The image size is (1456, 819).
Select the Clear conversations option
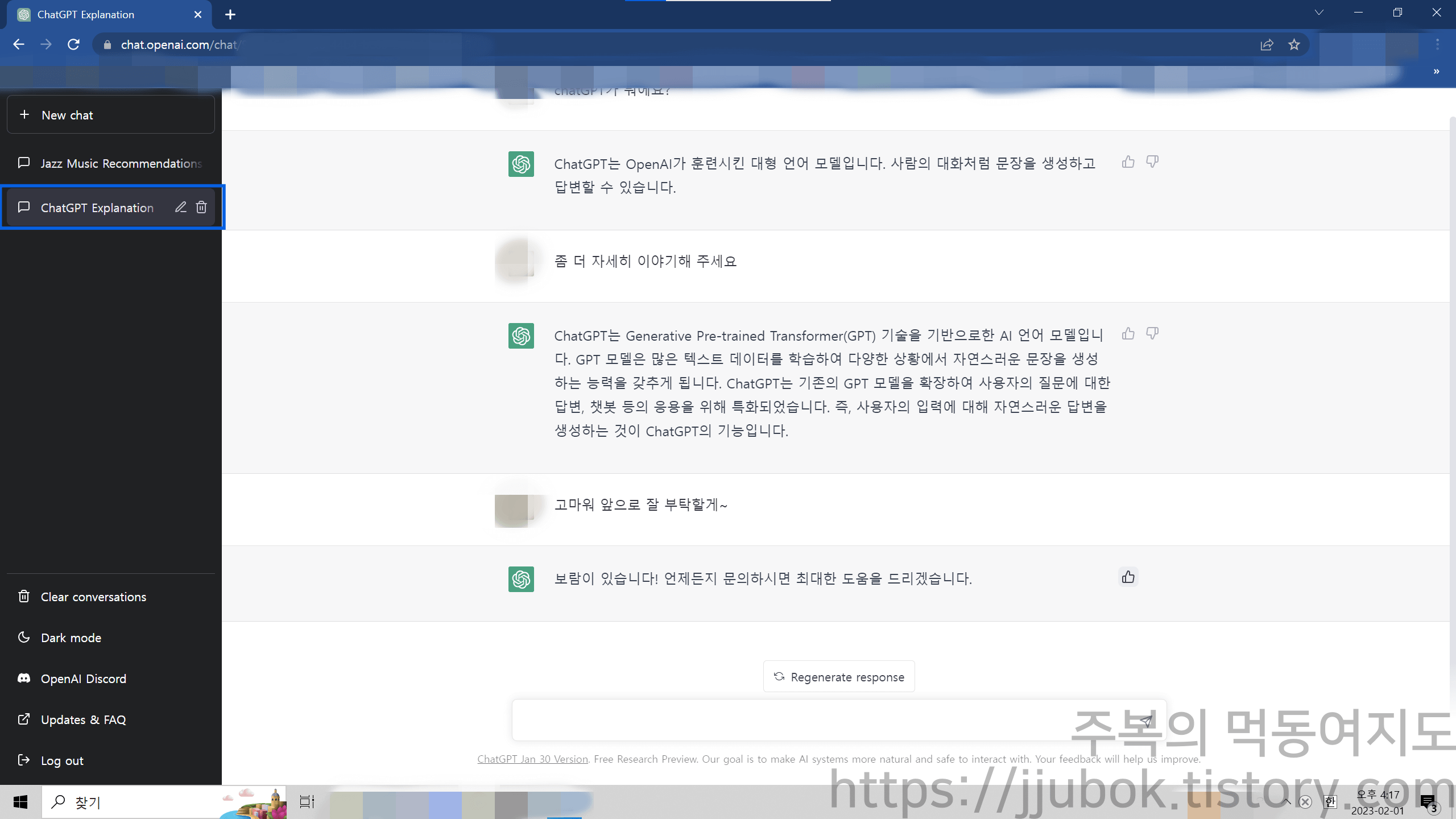[93, 597]
